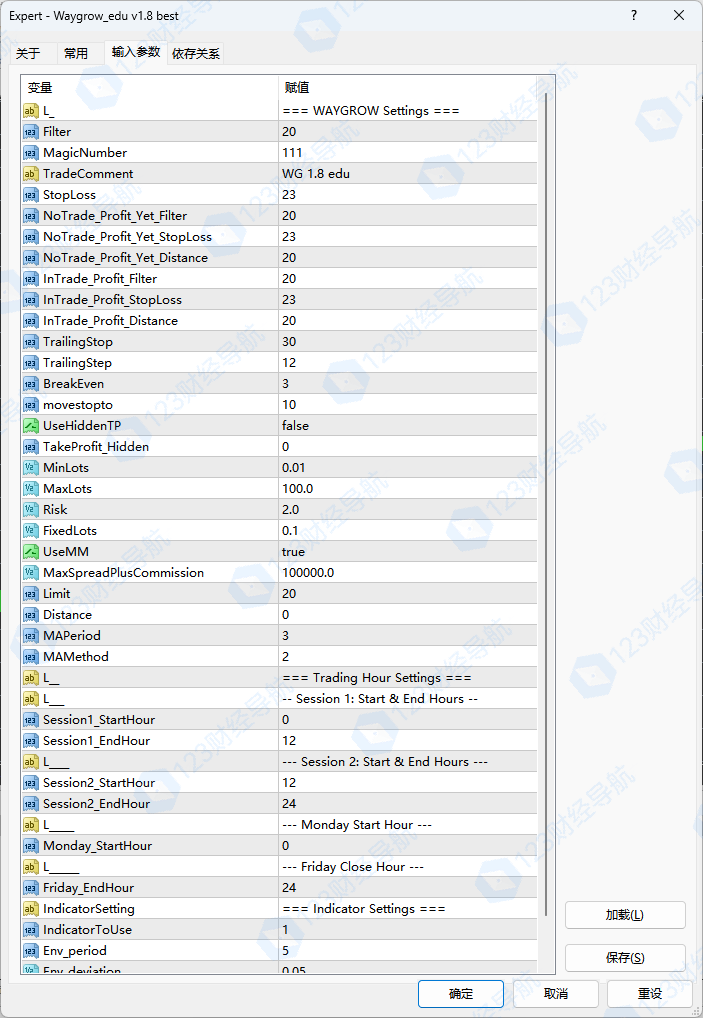
Task: Click the icon next to MaxLots
Action: pyautogui.click(x=31, y=489)
